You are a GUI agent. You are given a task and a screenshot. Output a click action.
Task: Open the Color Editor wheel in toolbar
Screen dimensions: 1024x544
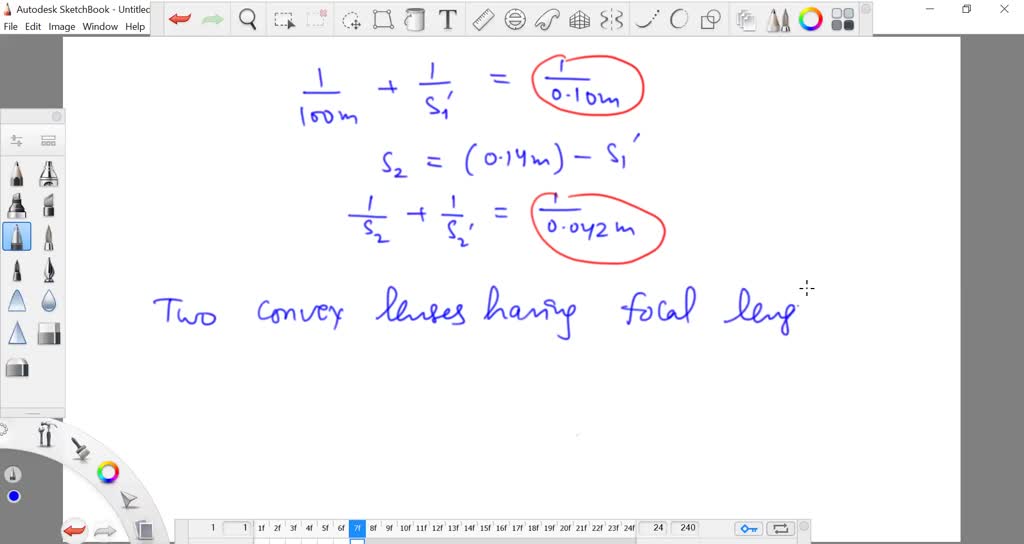pyautogui.click(x=810, y=20)
